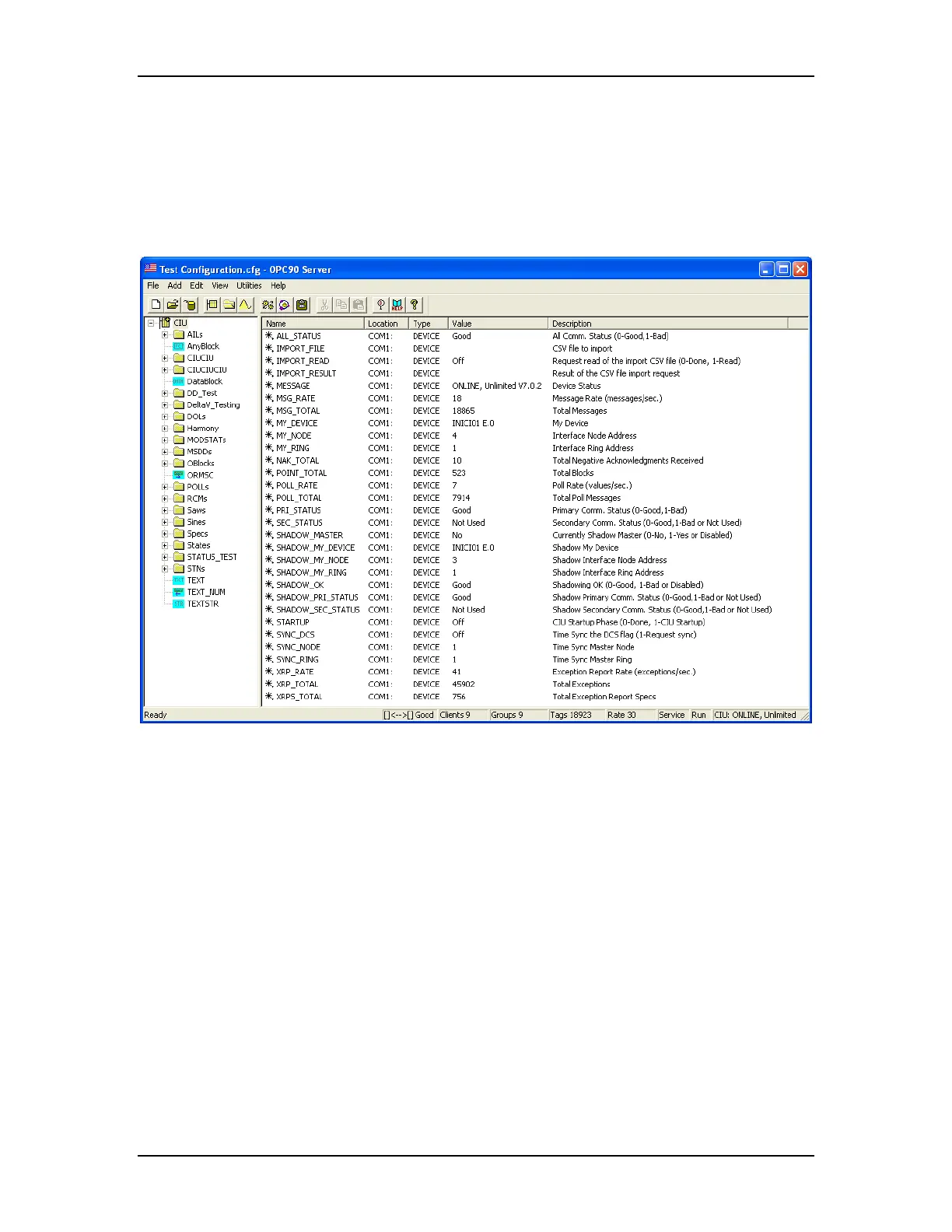Click the SYNC_DCS tag name
The width and height of the screenshot is (952, 1232).
click(x=296, y=635)
